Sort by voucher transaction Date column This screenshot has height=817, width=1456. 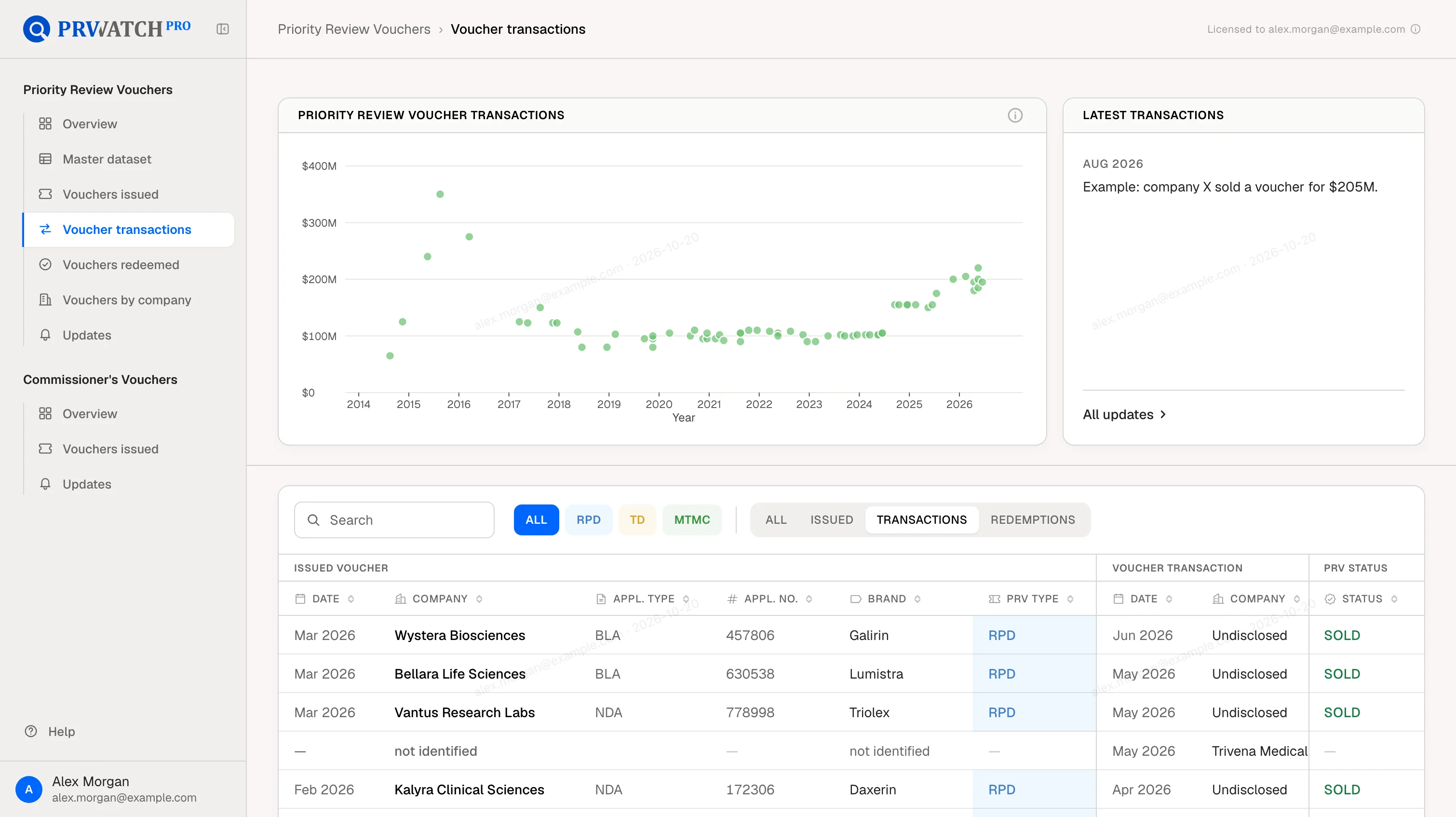tap(1143, 599)
